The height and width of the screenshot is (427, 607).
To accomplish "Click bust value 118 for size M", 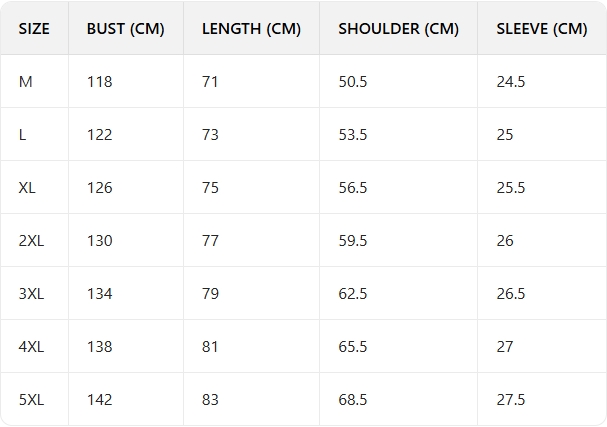I will click(x=100, y=82).
